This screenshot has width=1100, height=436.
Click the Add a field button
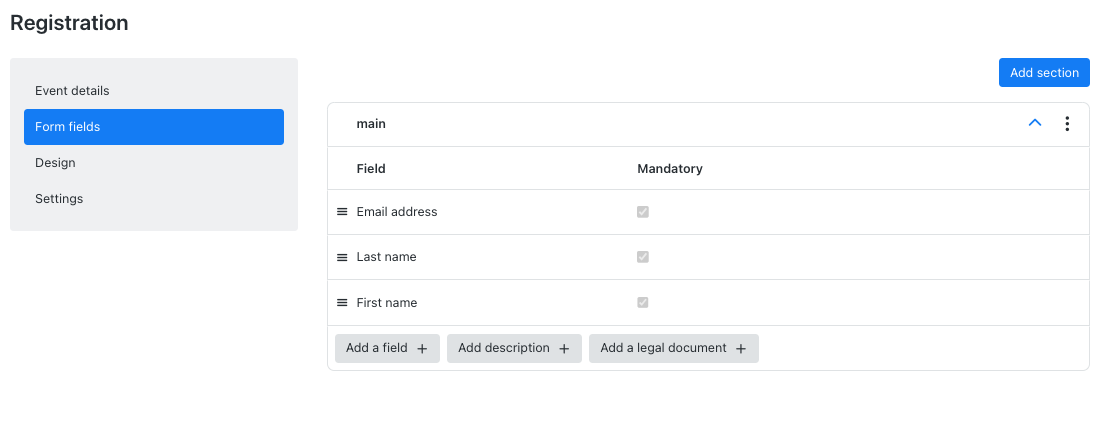(x=387, y=348)
